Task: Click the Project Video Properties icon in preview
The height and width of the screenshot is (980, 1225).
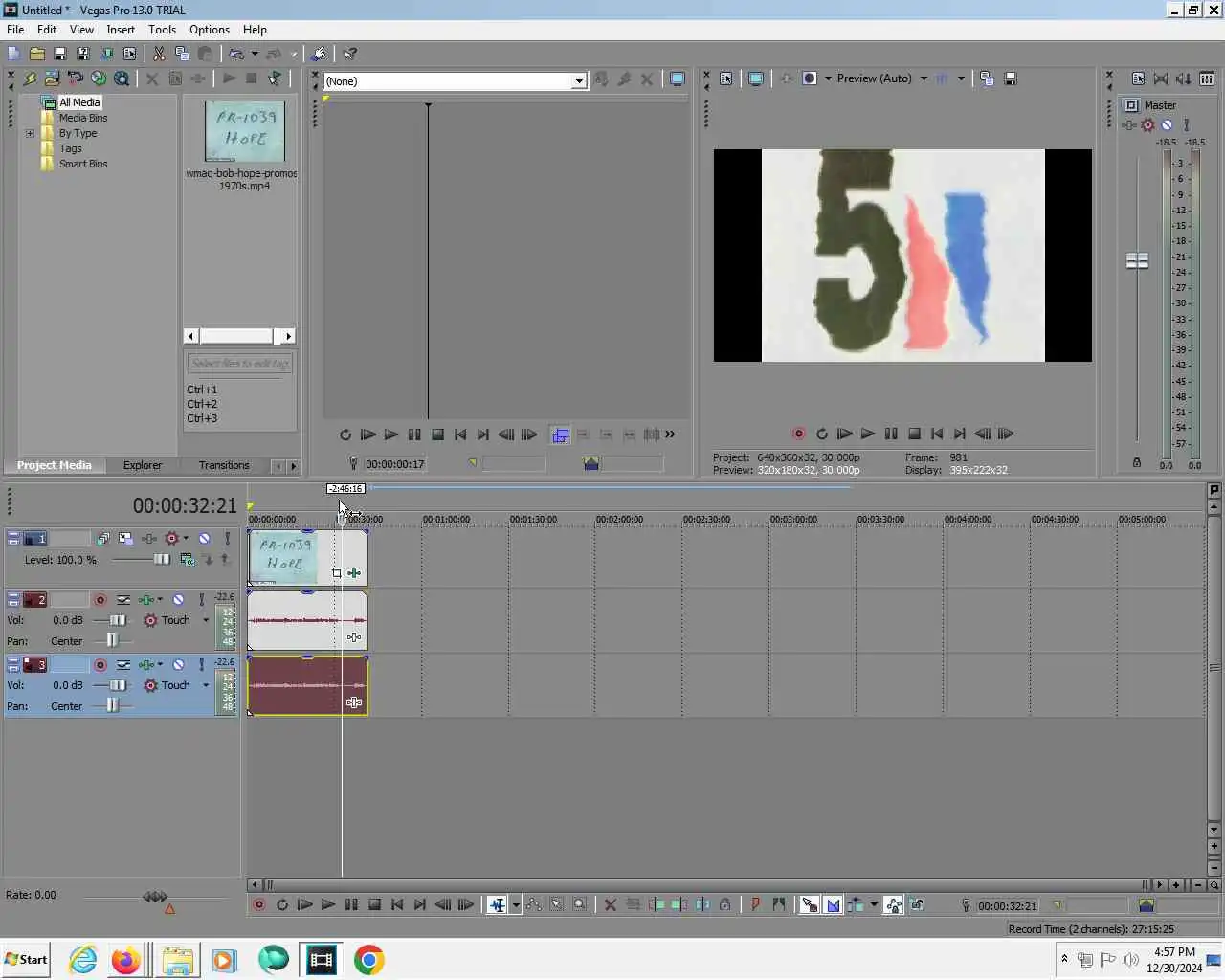Action: tap(726, 78)
